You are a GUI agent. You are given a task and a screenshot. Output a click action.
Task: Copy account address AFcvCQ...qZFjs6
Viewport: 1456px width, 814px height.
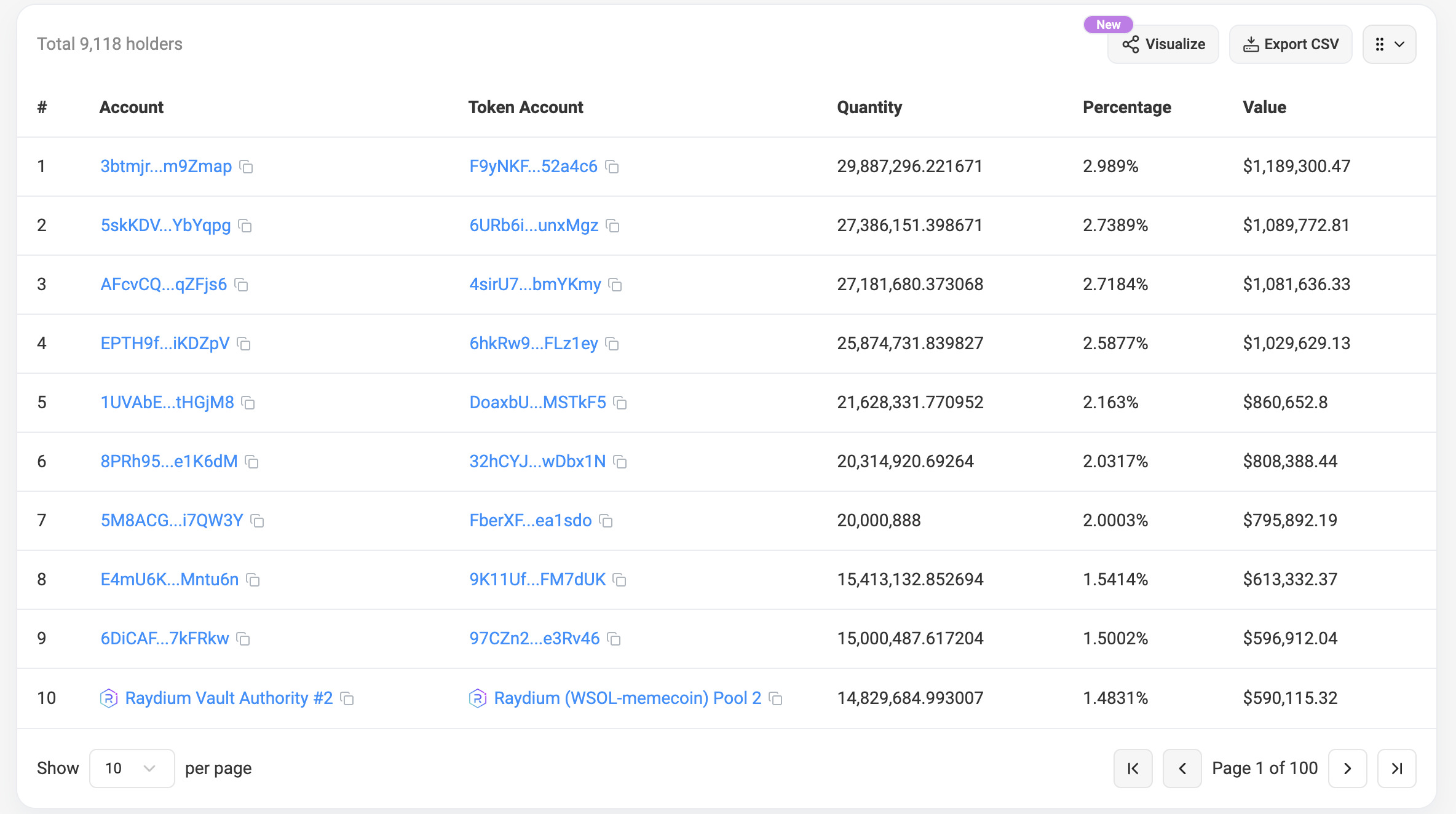coord(241,285)
